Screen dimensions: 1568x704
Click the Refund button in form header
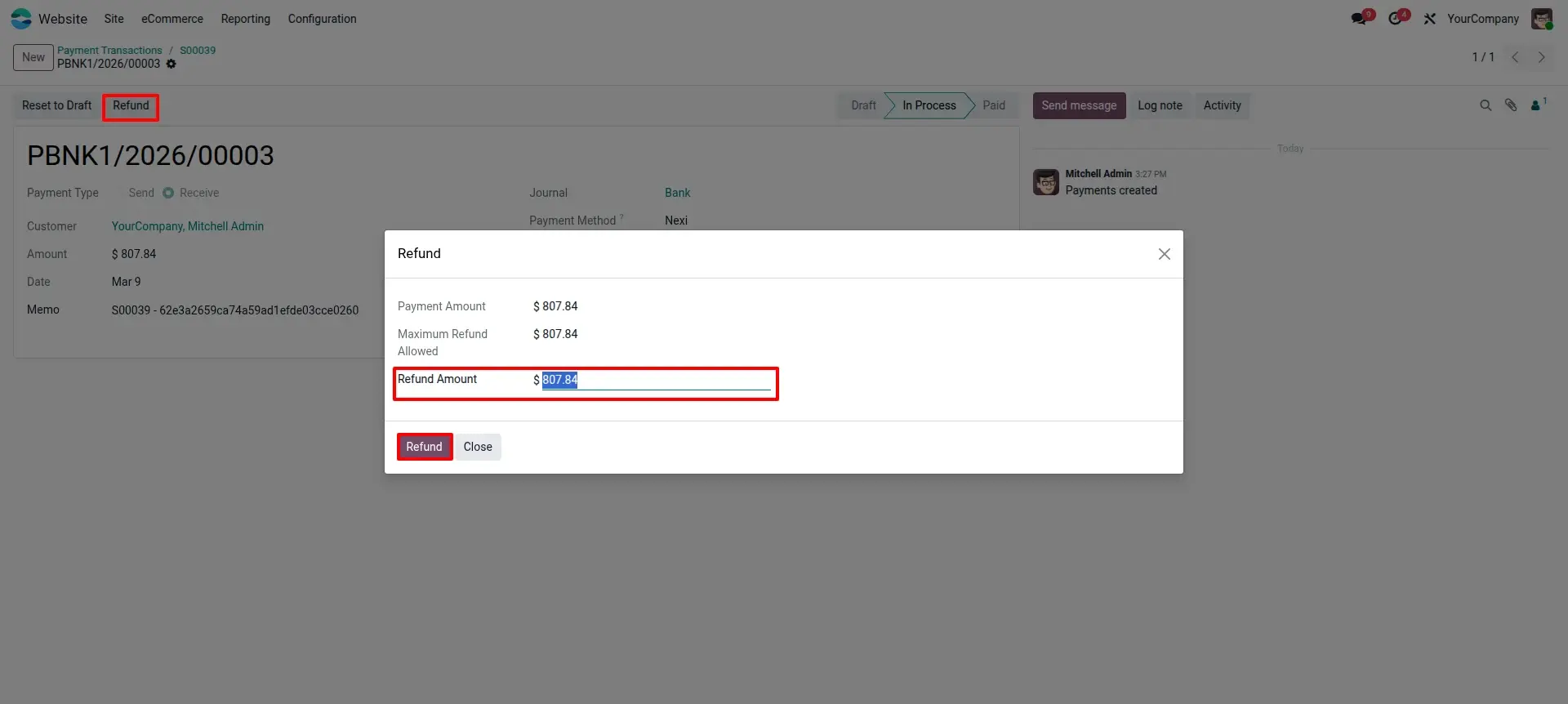(x=131, y=105)
